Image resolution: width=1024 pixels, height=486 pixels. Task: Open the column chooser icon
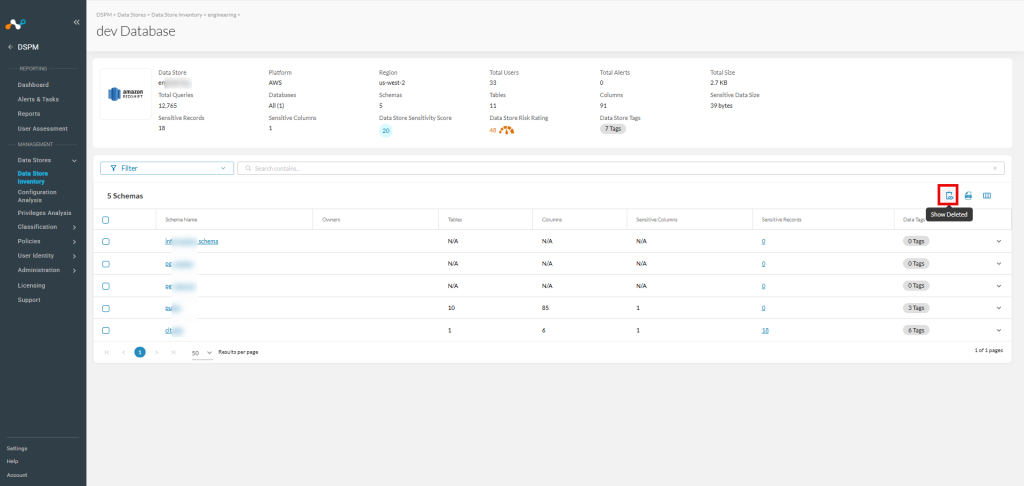click(x=987, y=195)
